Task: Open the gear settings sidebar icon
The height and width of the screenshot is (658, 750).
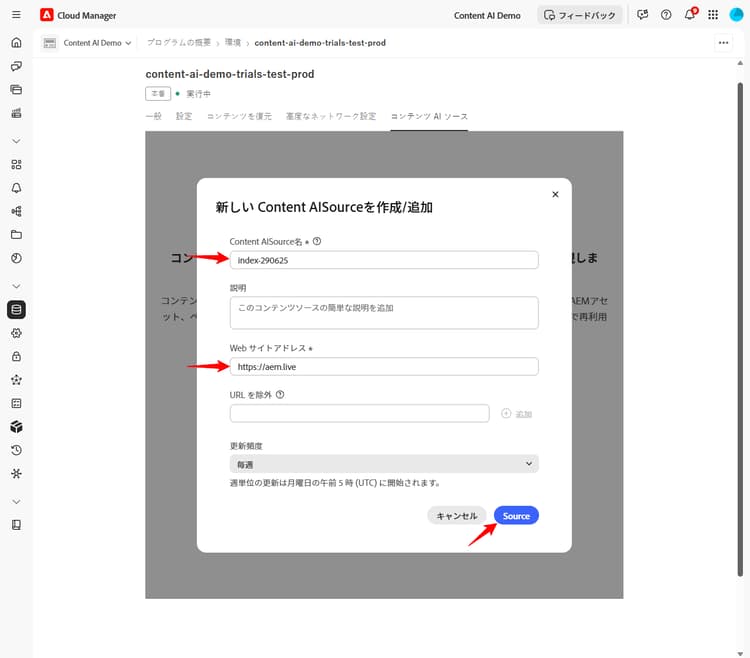Action: [16, 333]
